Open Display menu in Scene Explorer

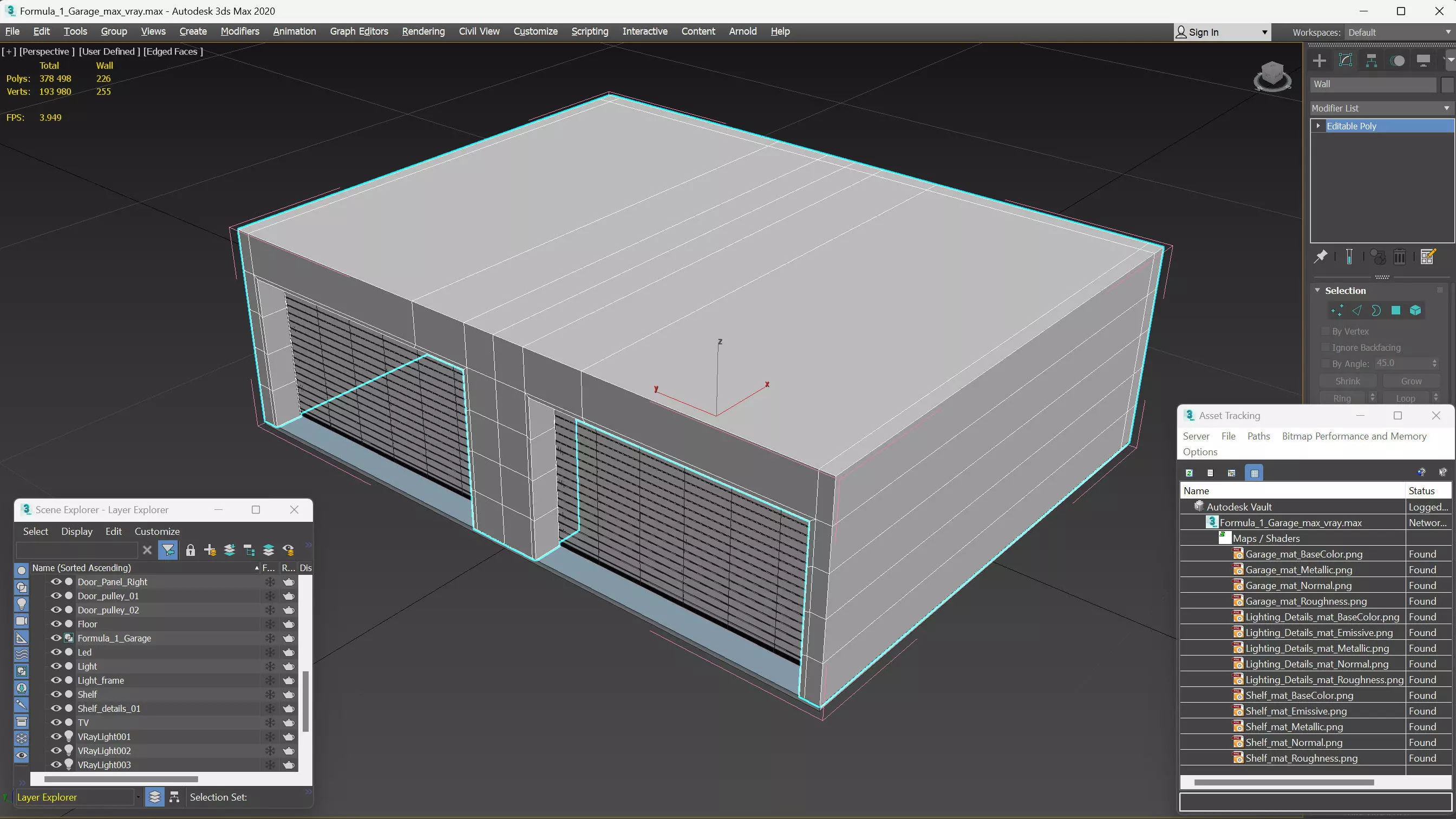77,532
